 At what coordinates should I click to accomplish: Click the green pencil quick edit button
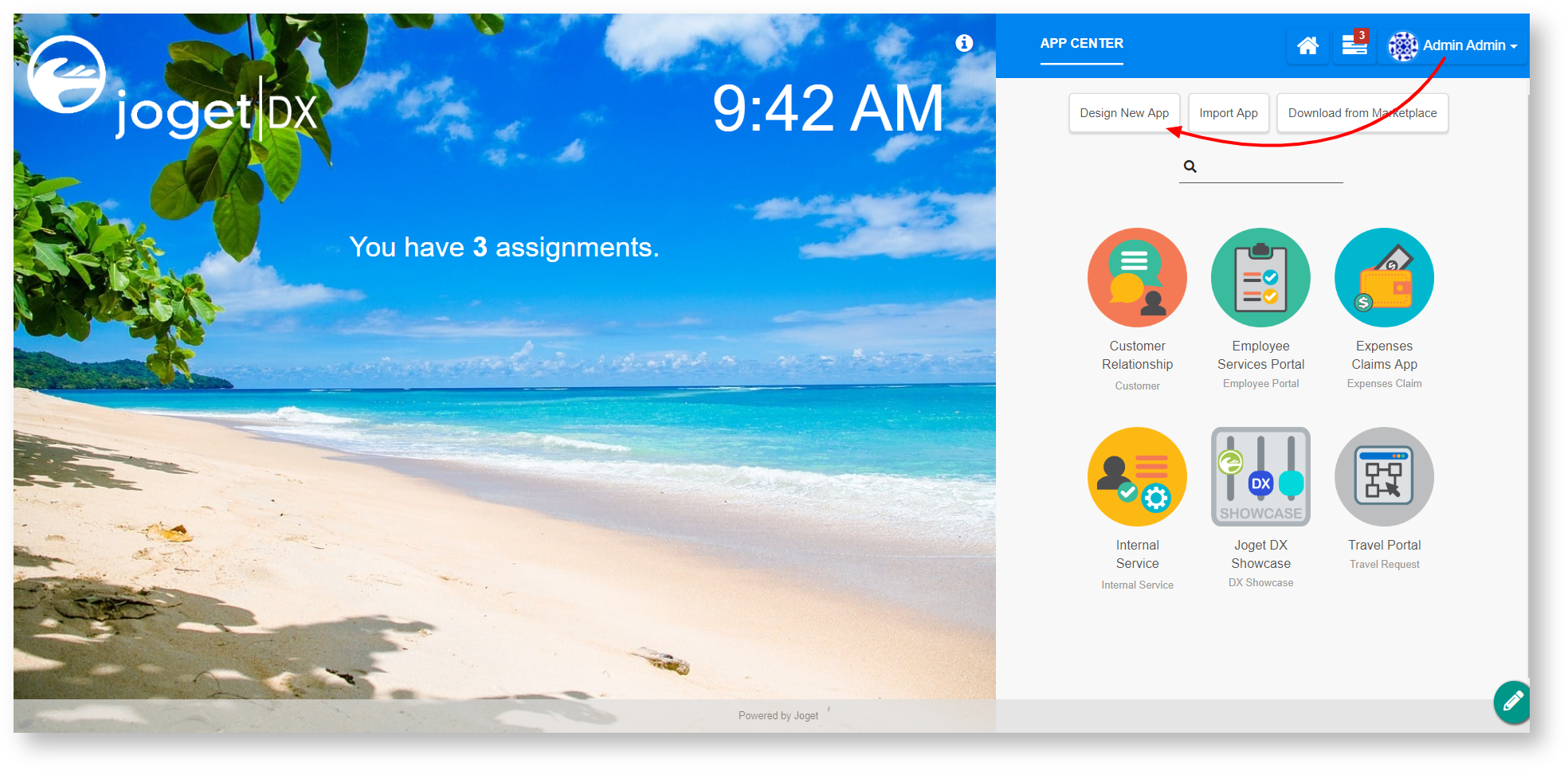pyautogui.click(x=1512, y=702)
